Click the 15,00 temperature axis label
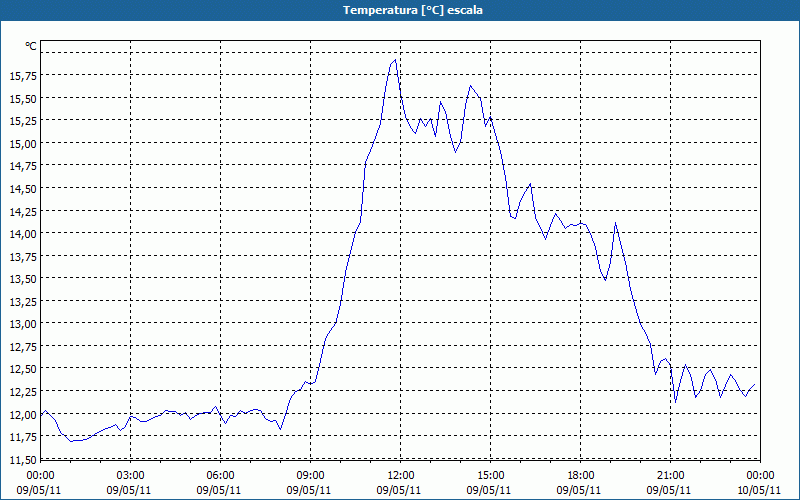The width and height of the screenshot is (800, 500). (x=23, y=143)
